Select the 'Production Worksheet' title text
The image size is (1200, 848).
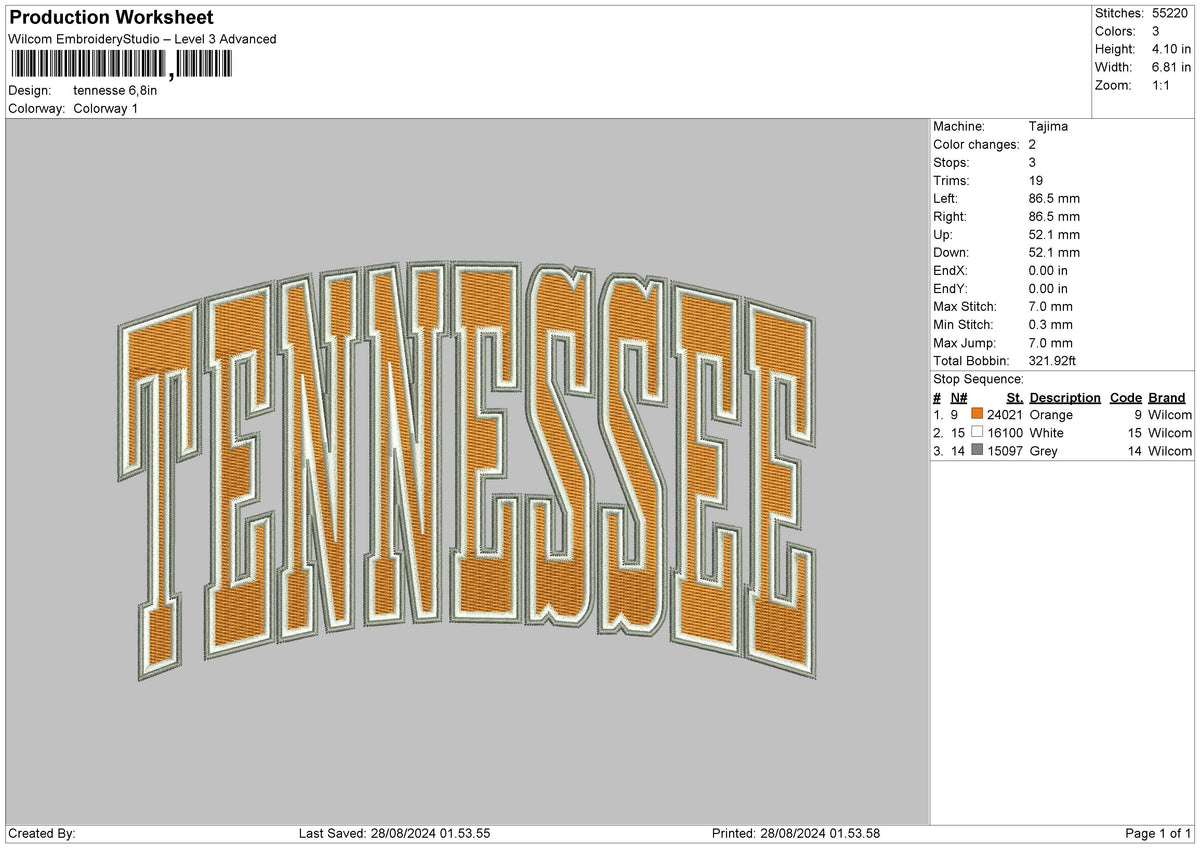[110, 18]
